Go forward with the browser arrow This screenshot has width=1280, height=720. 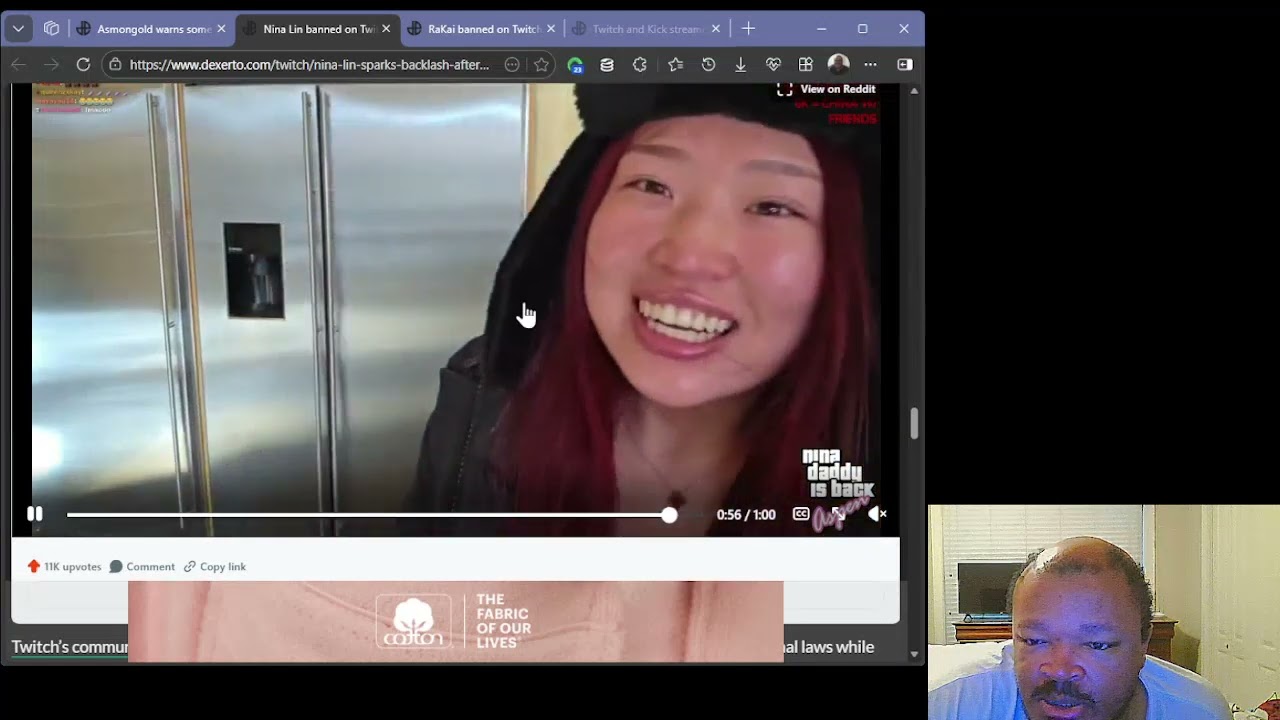tap(51, 64)
